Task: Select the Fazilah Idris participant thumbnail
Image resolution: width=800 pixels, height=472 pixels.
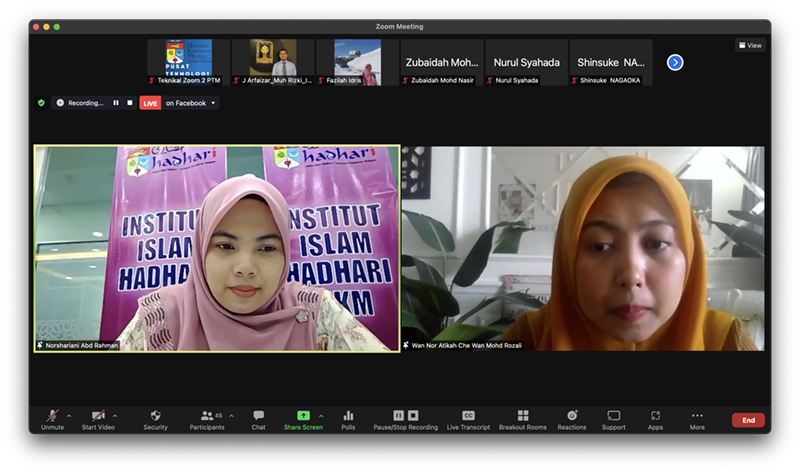Action: pos(357,62)
